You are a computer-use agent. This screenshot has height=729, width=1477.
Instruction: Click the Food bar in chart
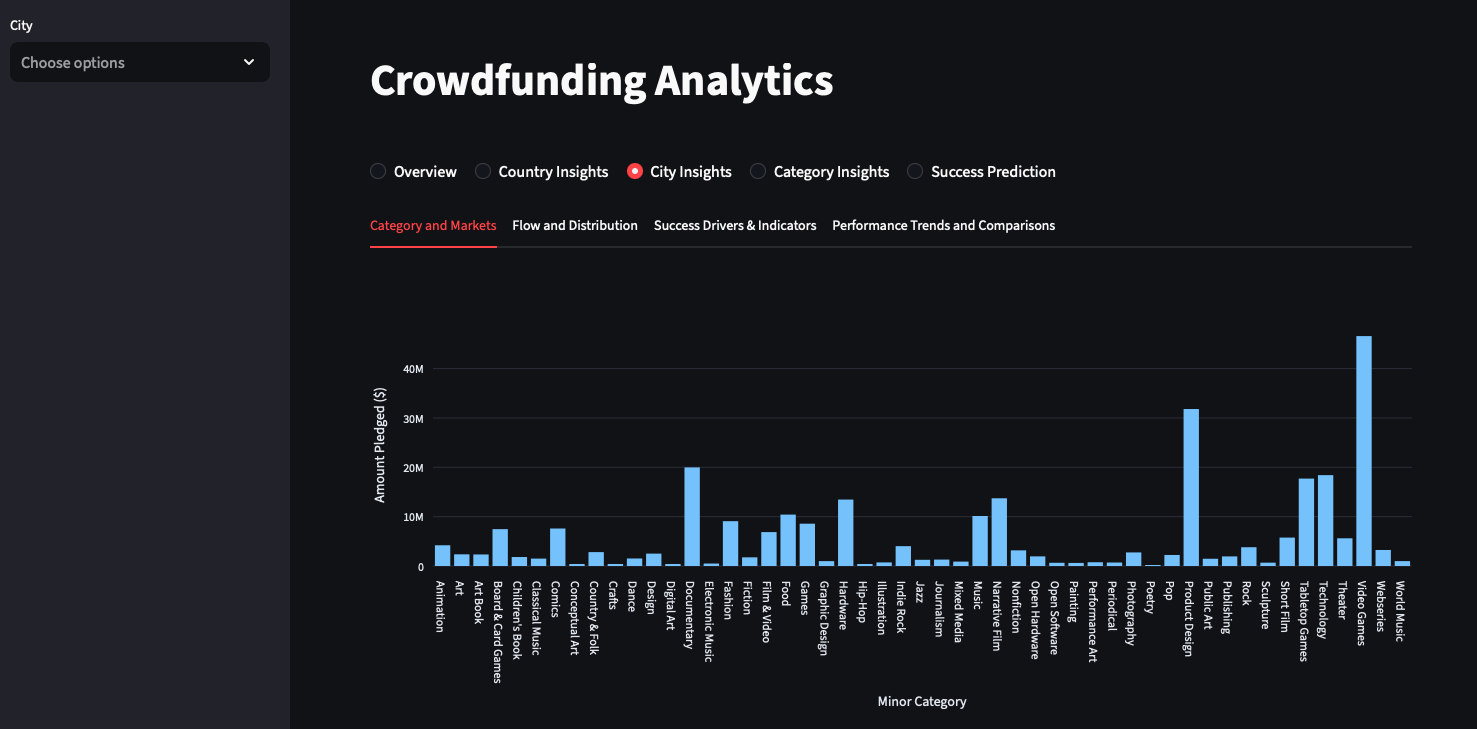click(x=788, y=540)
